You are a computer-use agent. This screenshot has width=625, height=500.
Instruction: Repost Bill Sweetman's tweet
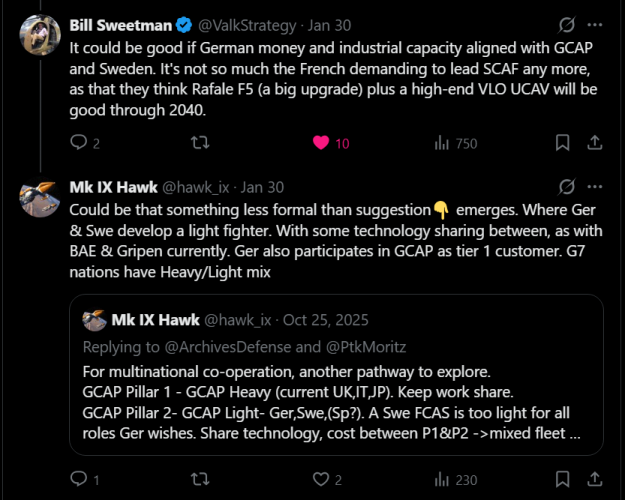click(200, 143)
